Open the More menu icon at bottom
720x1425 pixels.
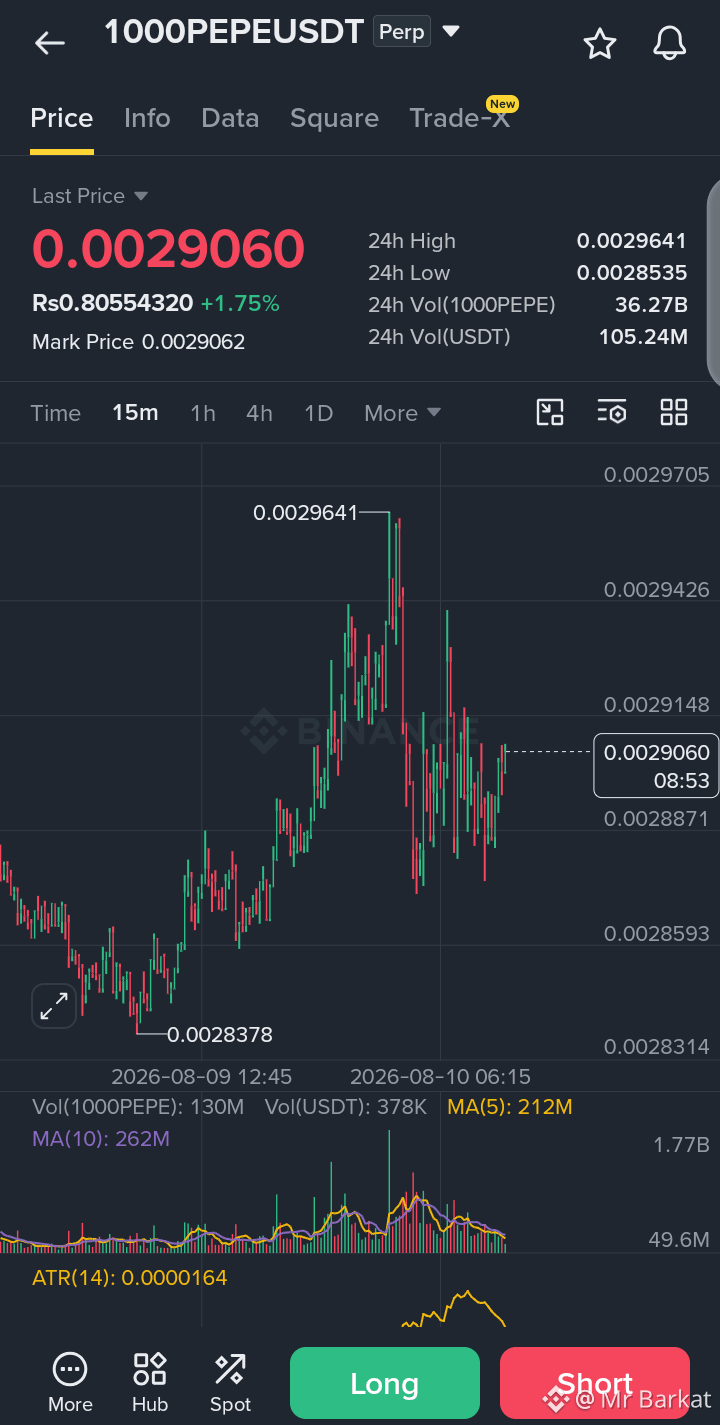pos(70,1383)
